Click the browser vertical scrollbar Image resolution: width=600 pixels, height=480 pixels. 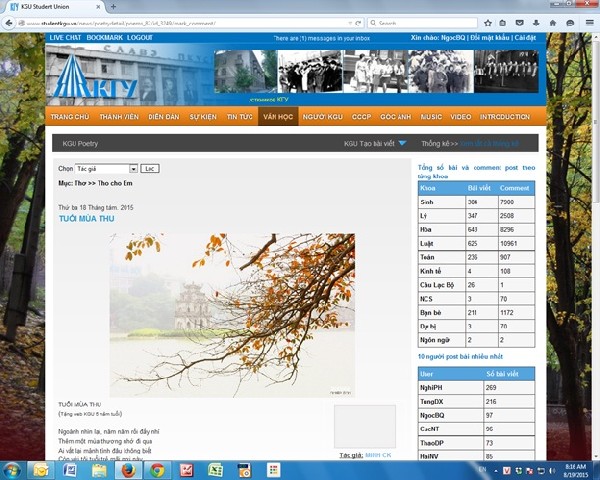coord(596,122)
